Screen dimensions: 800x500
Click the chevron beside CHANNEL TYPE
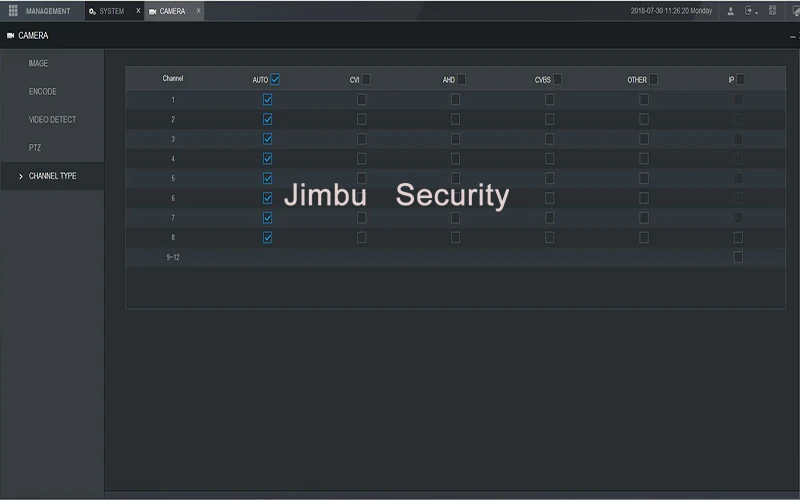click(20, 177)
